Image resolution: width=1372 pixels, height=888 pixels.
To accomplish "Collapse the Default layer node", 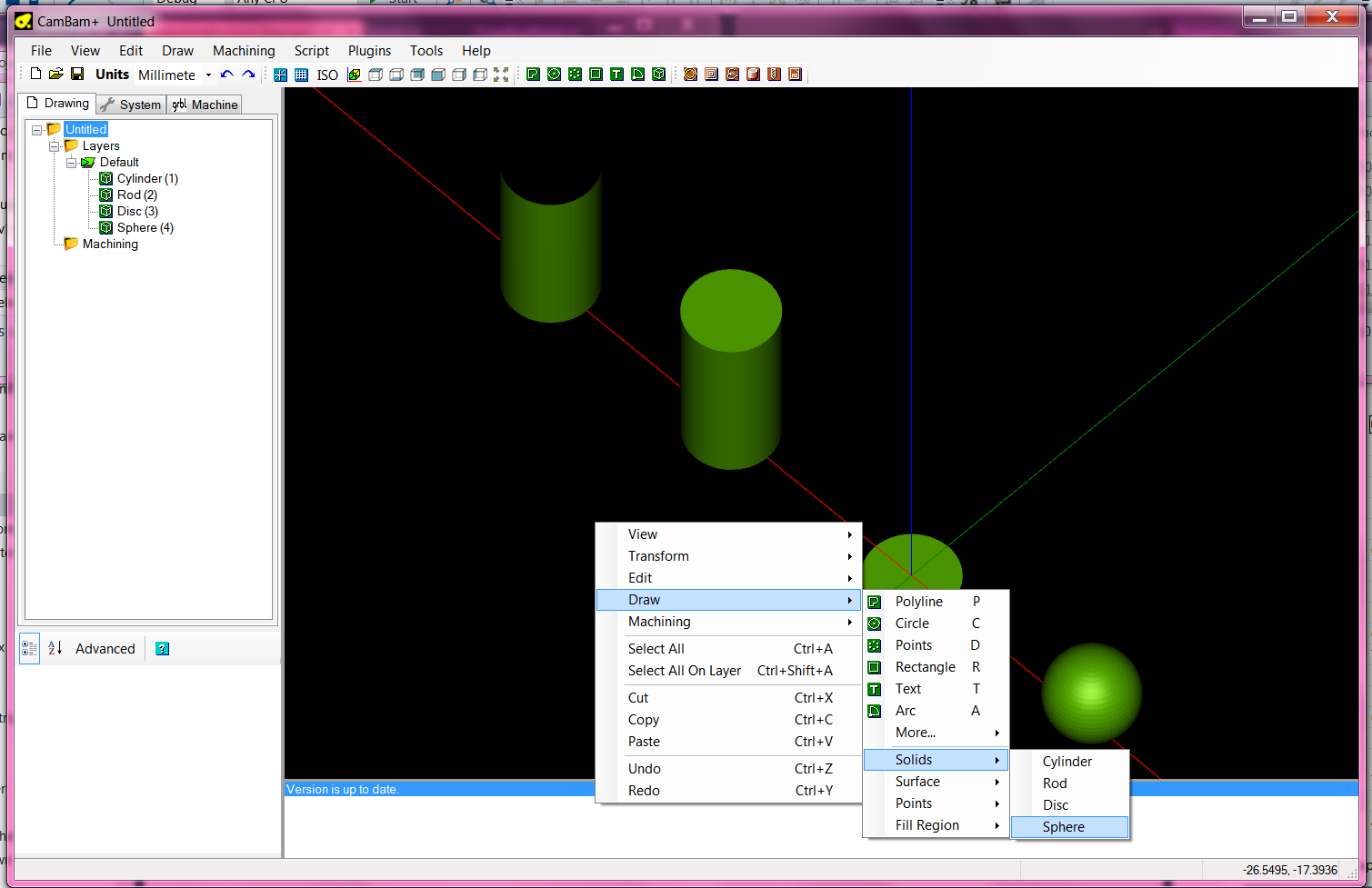I will click(71, 163).
